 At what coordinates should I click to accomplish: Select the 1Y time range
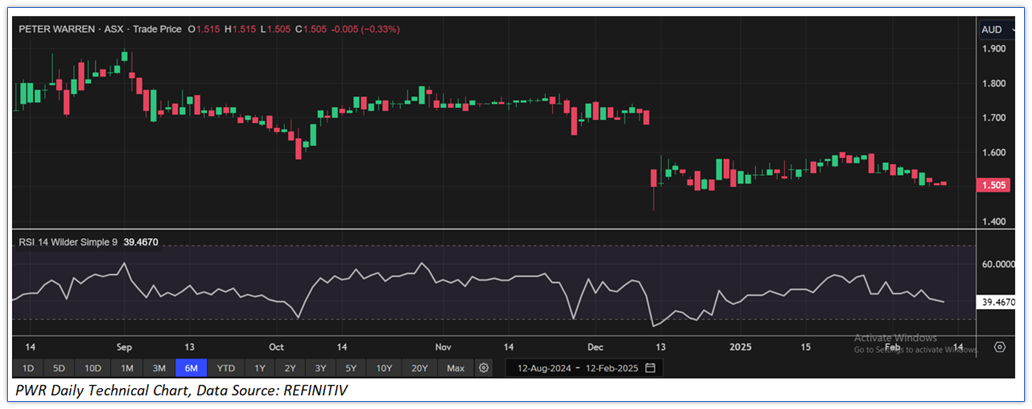(x=260, y=368)
